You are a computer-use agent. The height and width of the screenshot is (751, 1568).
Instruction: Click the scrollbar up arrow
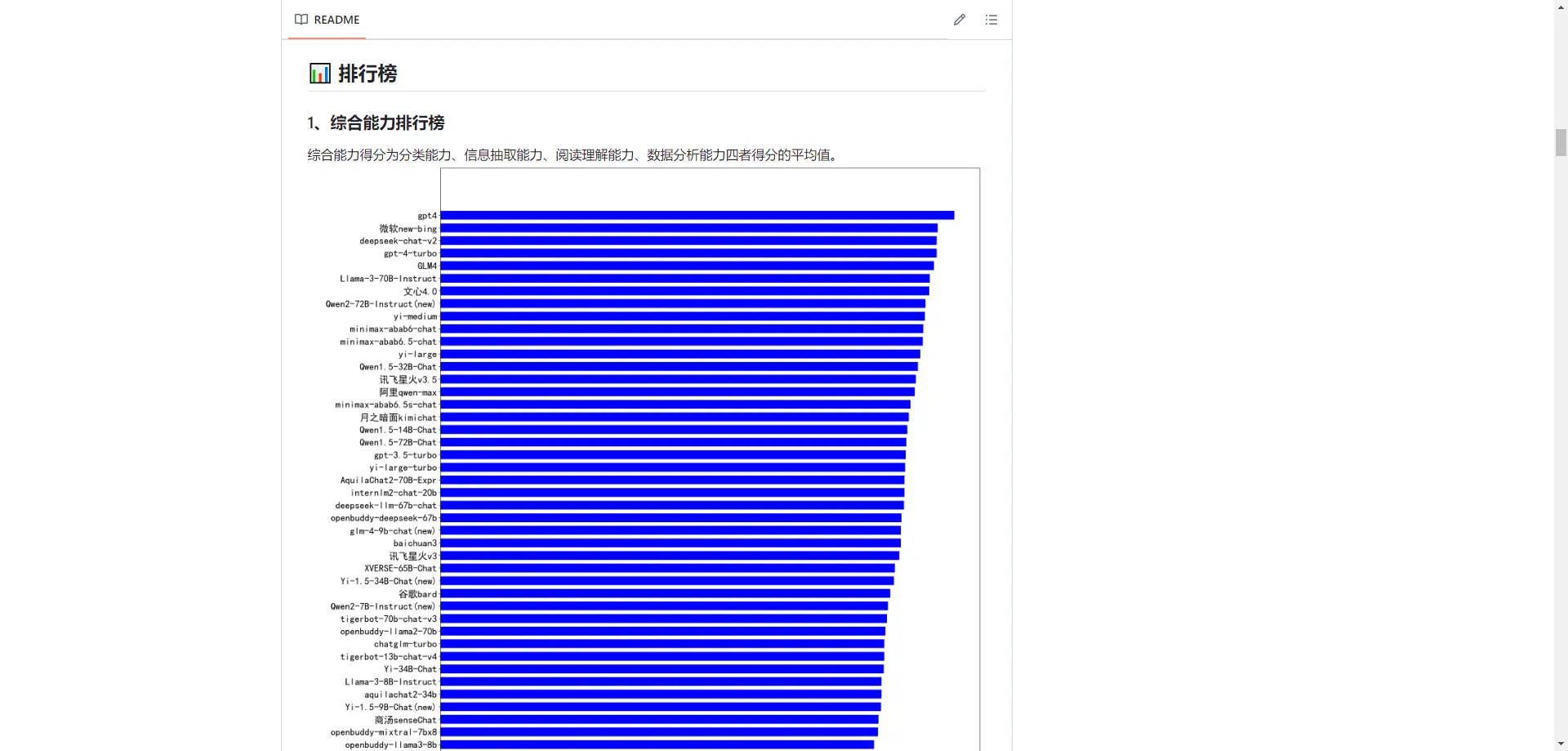(1561, 7)
